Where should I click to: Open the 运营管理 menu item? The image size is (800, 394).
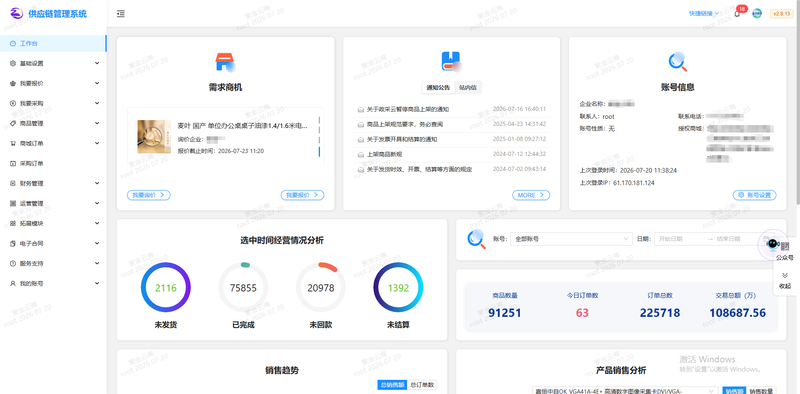[x=53, y=204]
